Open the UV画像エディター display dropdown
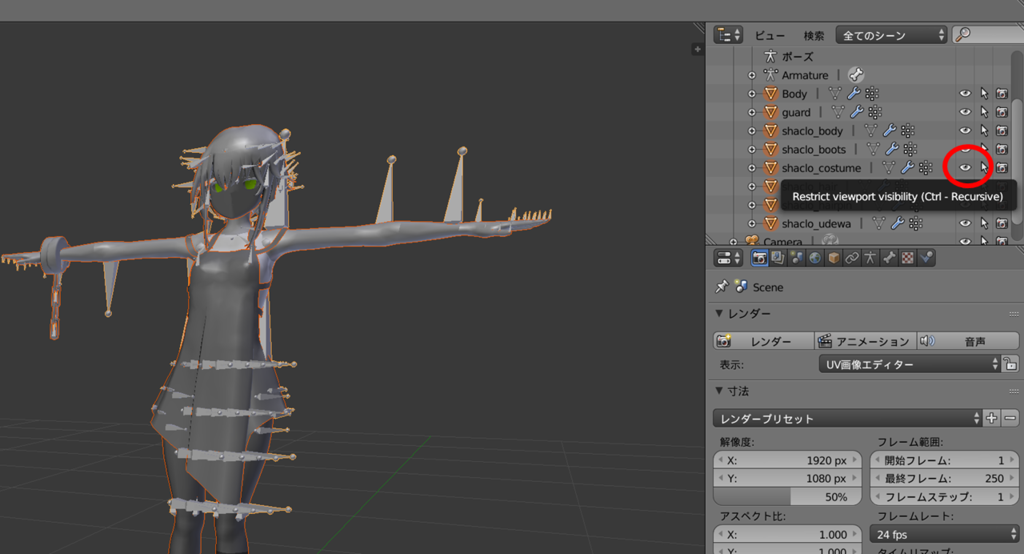Screen dimensions: 1024x554 (909, 365)
